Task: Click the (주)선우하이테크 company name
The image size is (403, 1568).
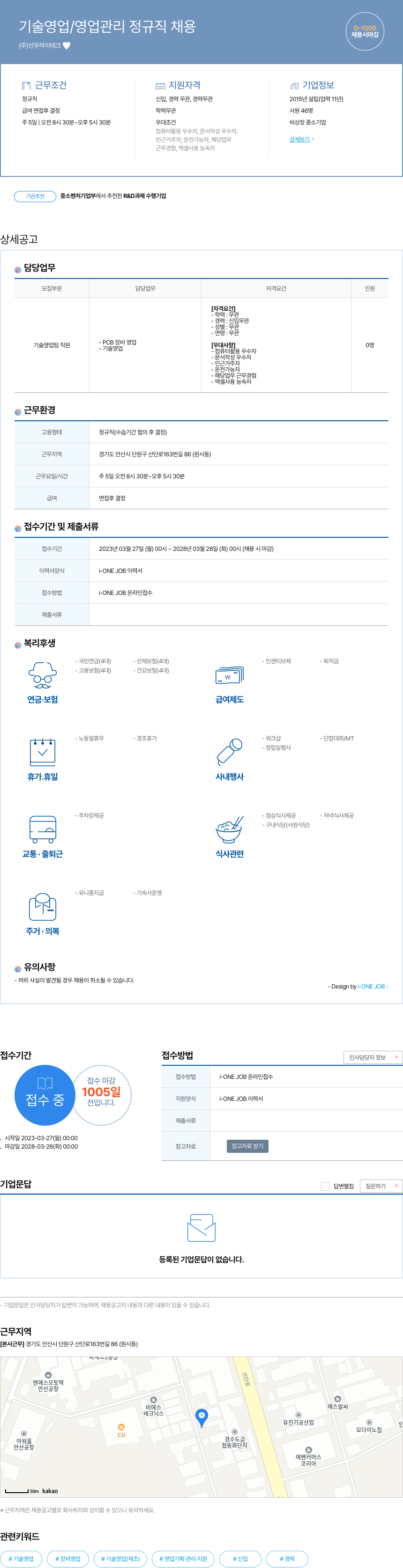Action: (40, 46)
